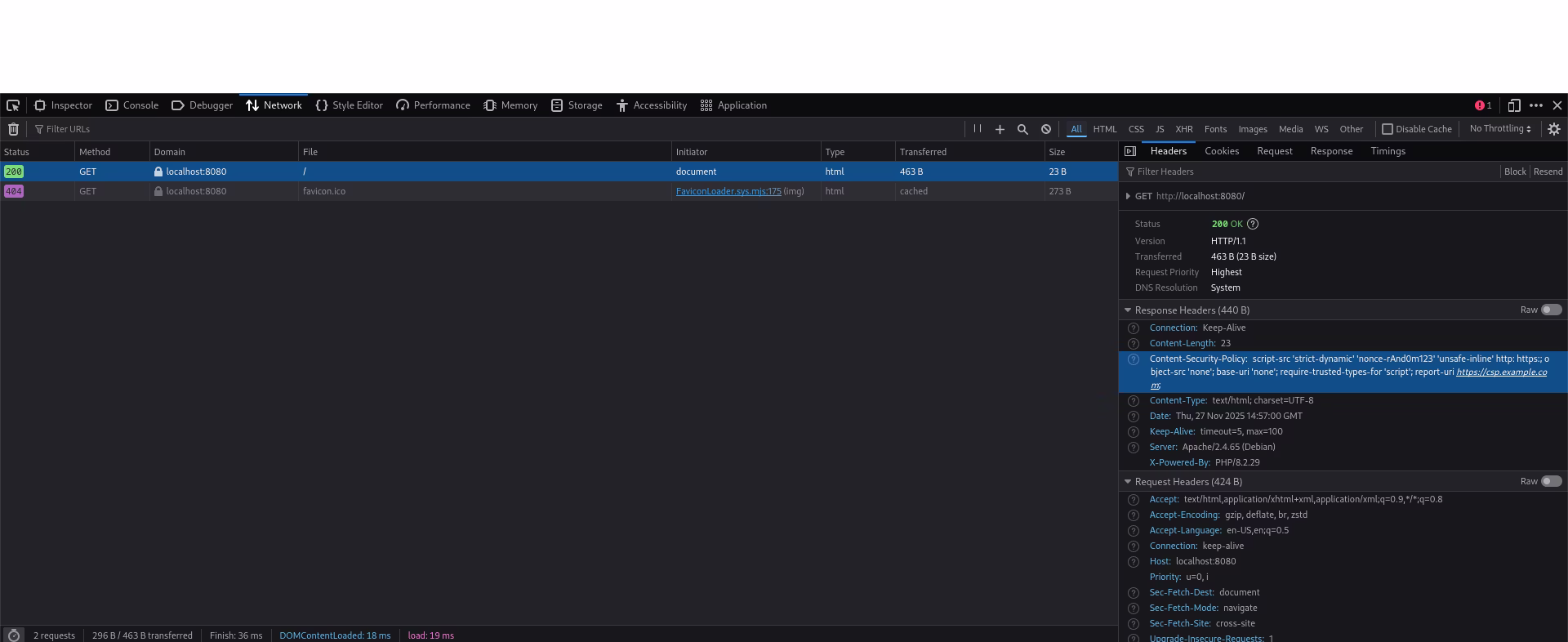1568x642 pixels.
Task: Expand the GET http://localhost:8080/ URL row
Action: [1128, 196]
